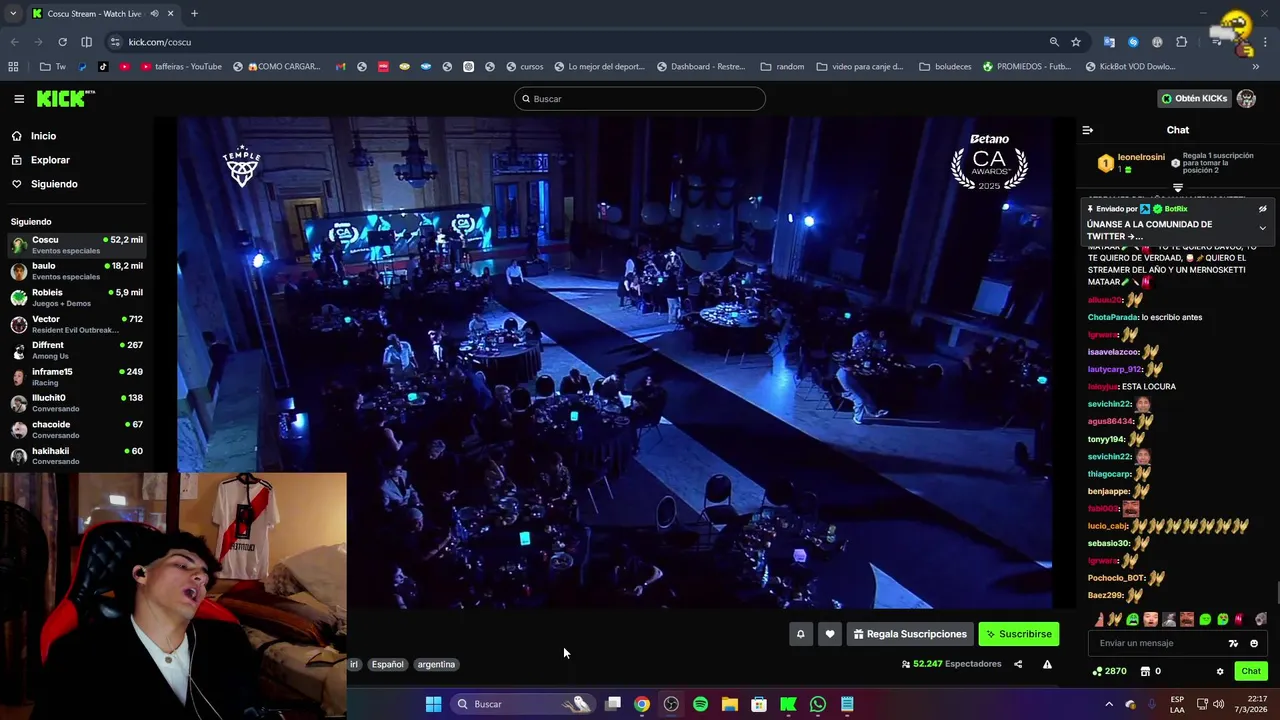Share the stream via share icon
Viewport: 1280px width, 720px height.
coord(1018,664)
